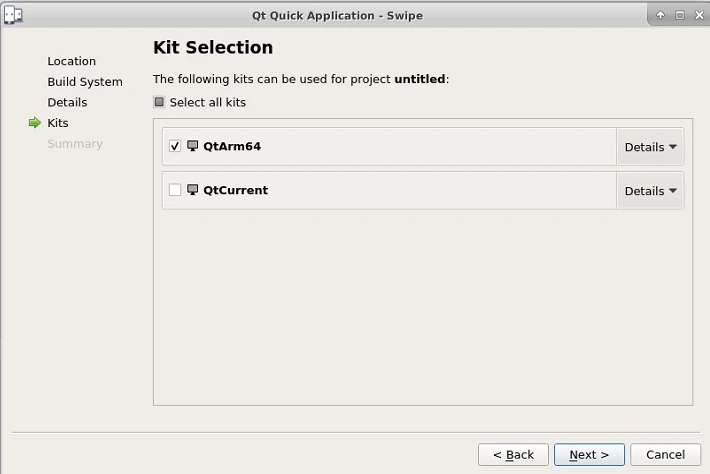Image resolution: width=710 pixels, height=474 pixels.
Task: Go back with the Back button
Action: (x=513, y=455)
